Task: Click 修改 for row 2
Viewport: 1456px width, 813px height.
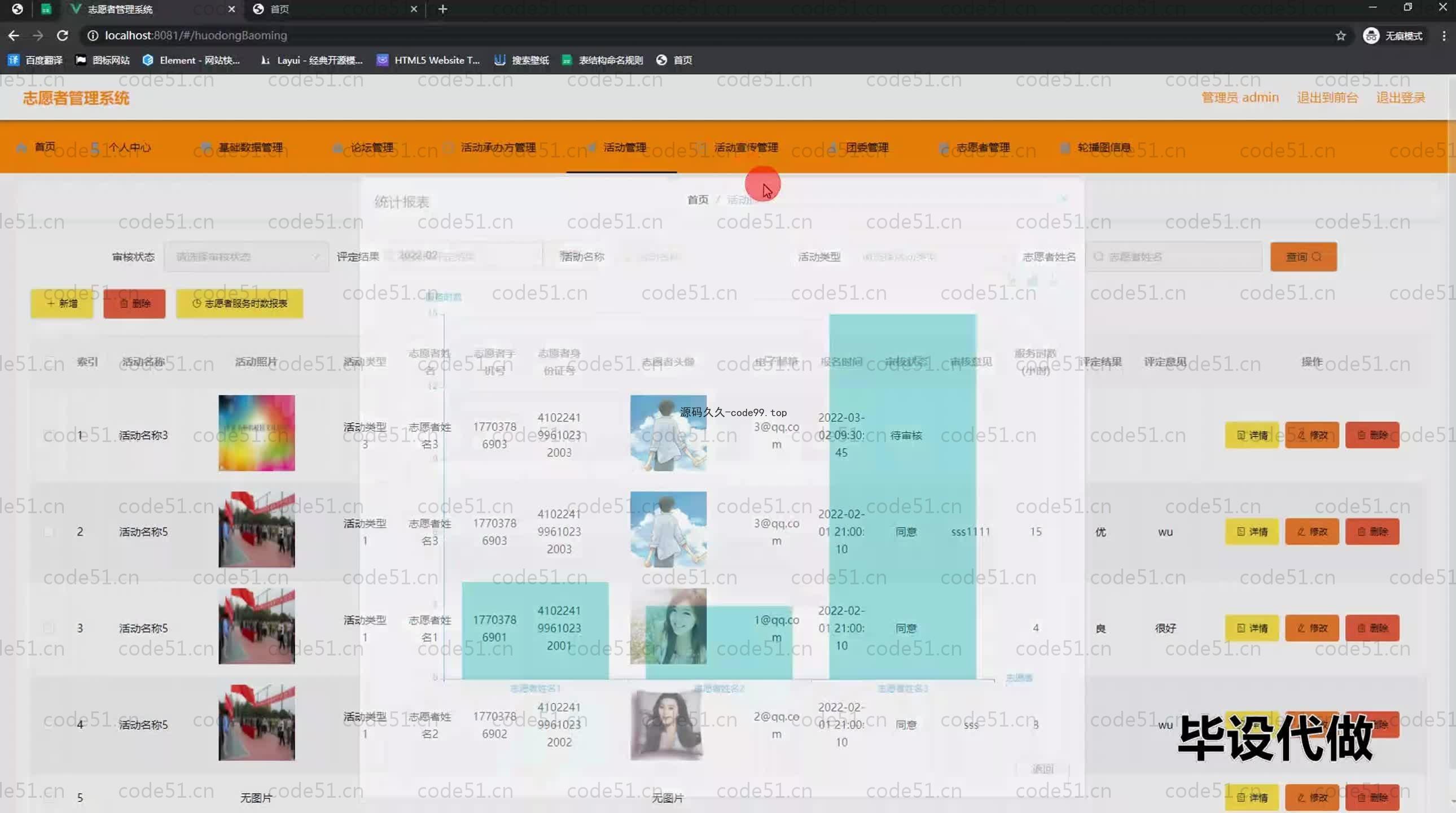Action: [x=1312, y=531]
